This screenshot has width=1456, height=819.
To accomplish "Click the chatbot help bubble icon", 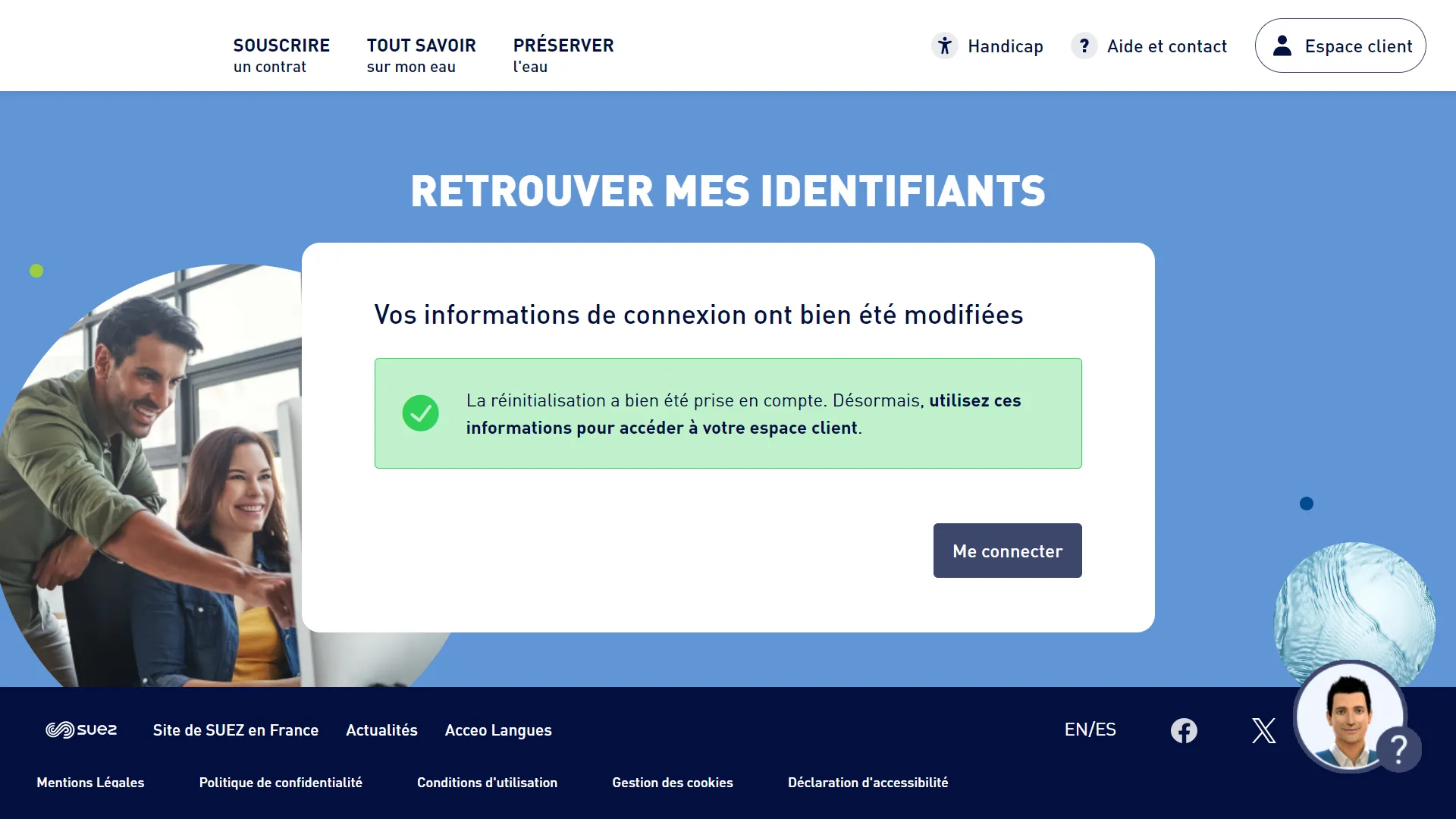I will pyautogui.click(x=1399, y=748).
